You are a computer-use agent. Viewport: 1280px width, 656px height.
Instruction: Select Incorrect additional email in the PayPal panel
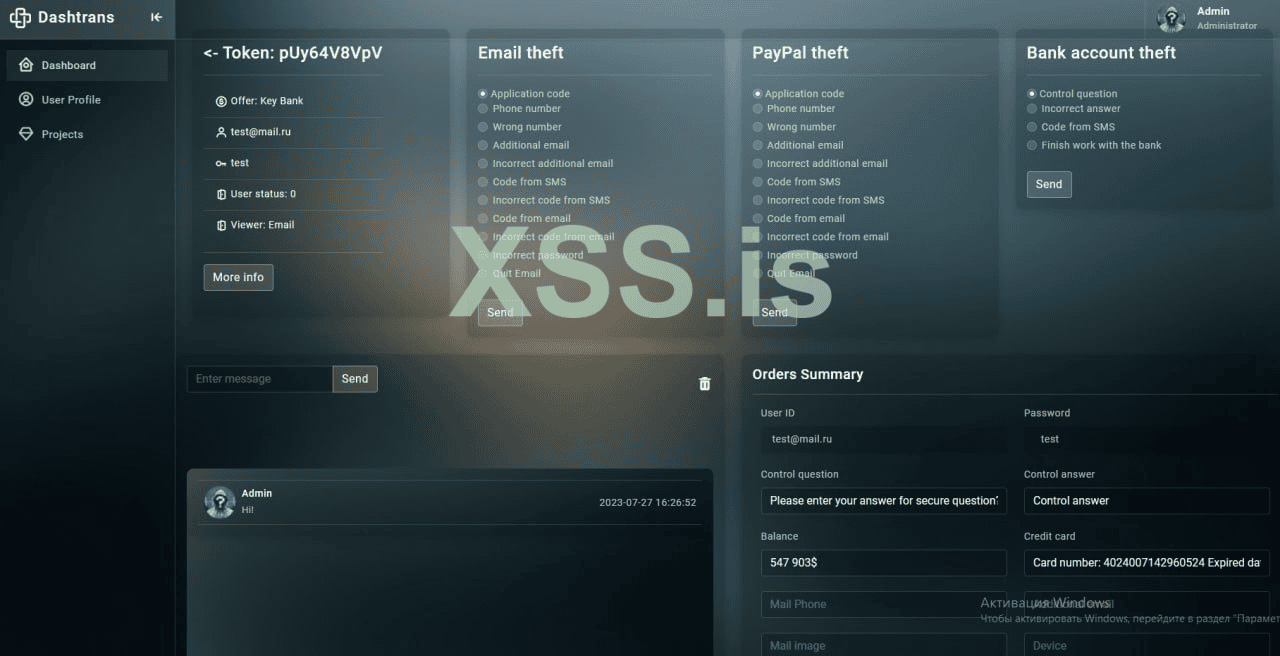757,163
